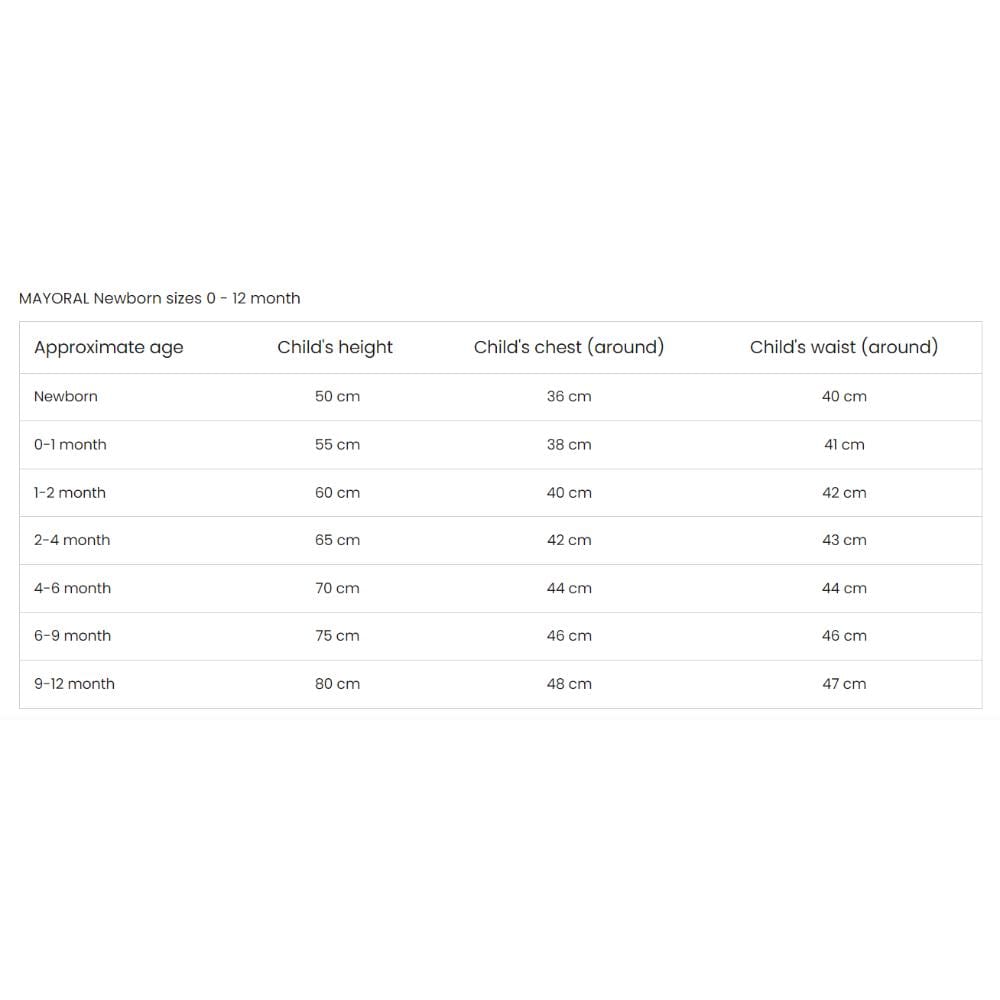Click the 9-12 month row label
The image size is (1000, 1000).
click(74, 684)
